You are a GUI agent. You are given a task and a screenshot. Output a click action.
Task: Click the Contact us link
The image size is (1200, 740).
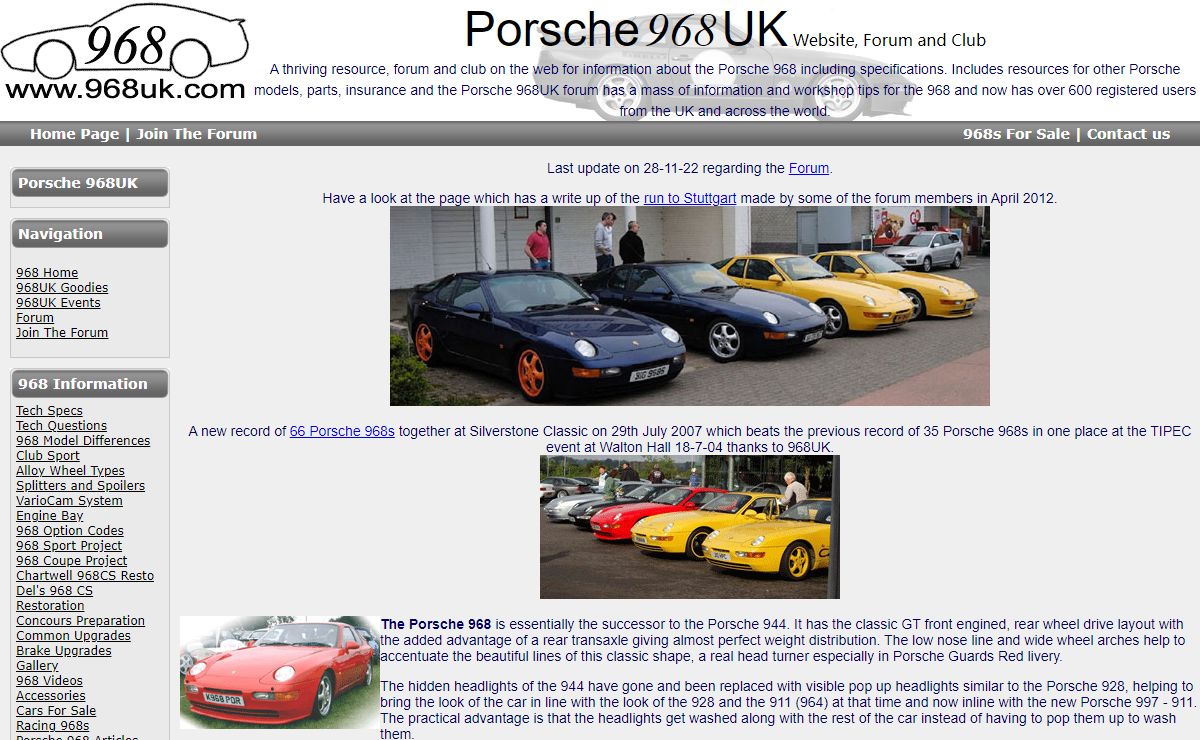click(1128, 134)
